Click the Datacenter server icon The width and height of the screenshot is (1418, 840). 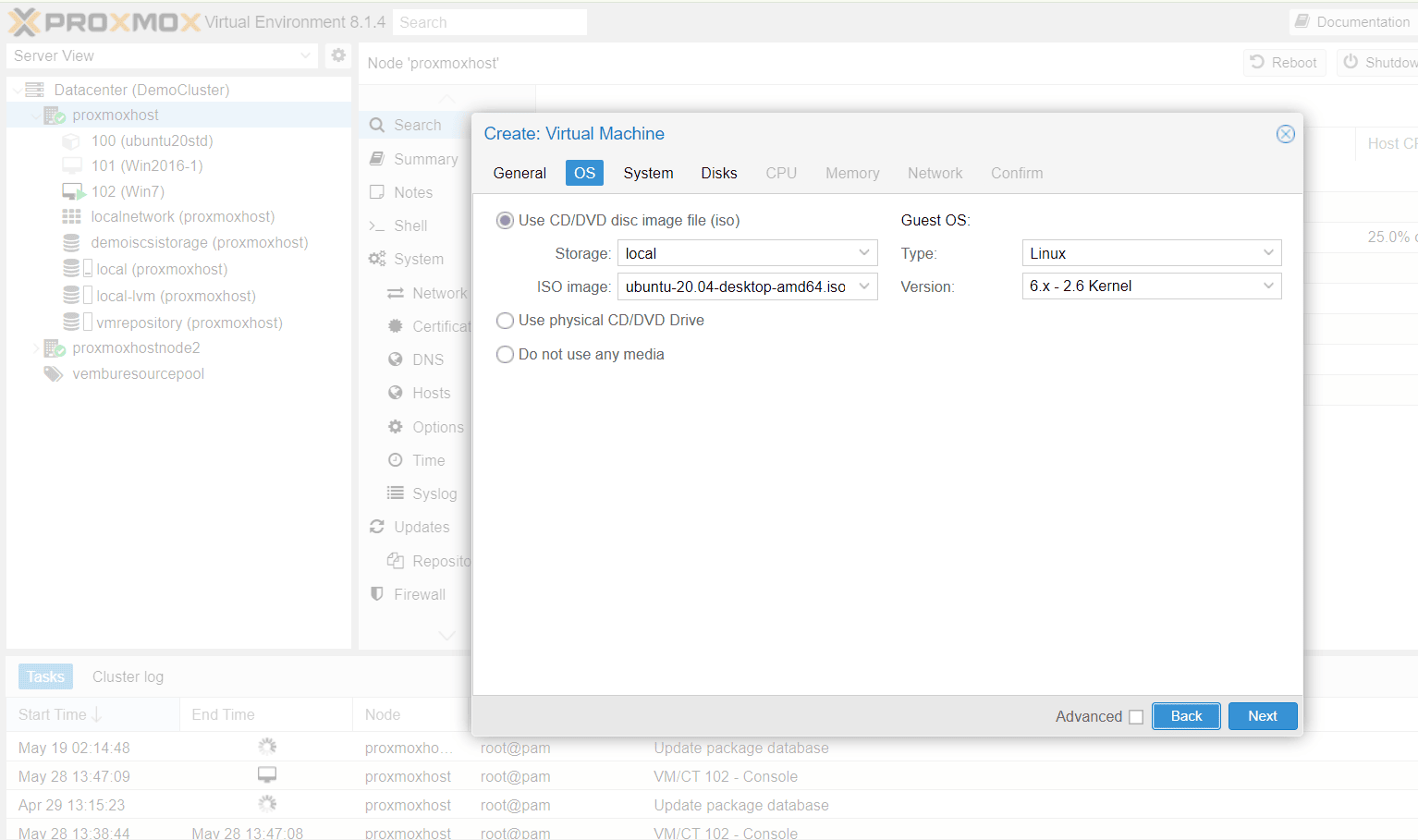[35, 90]
